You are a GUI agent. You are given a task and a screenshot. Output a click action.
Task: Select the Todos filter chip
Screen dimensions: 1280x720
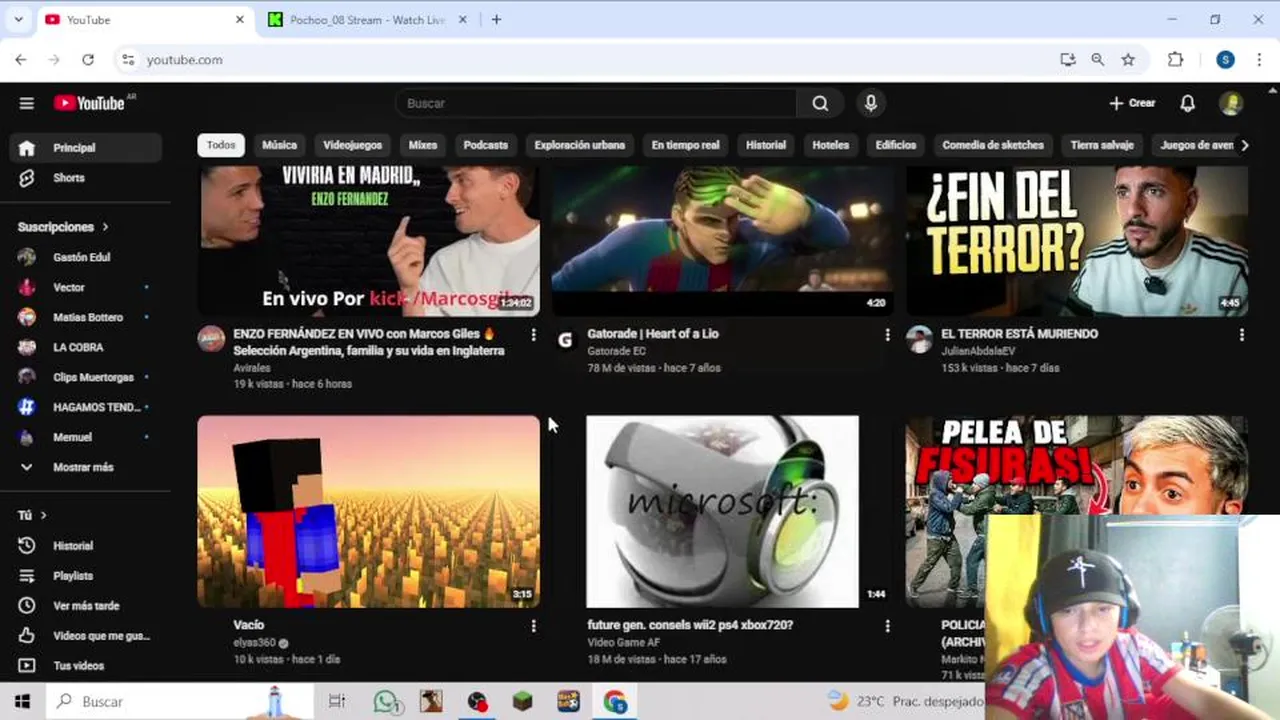(221, 145)
